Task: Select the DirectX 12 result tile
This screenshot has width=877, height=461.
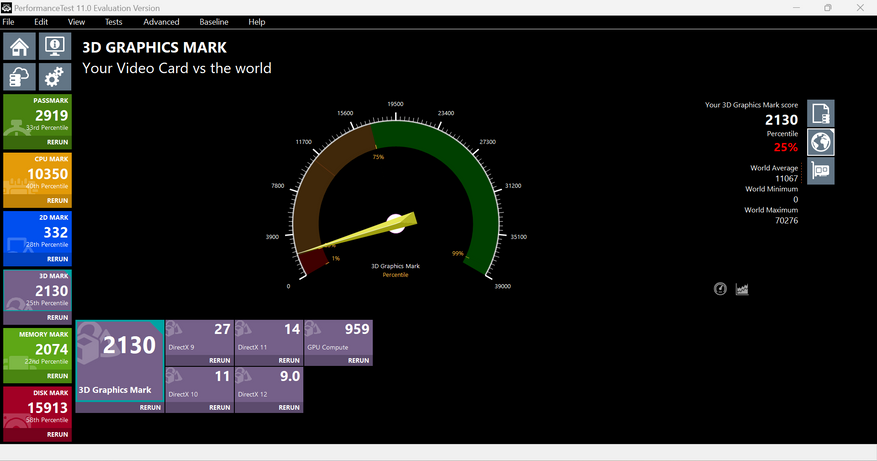Action: [x=269, y=385]
